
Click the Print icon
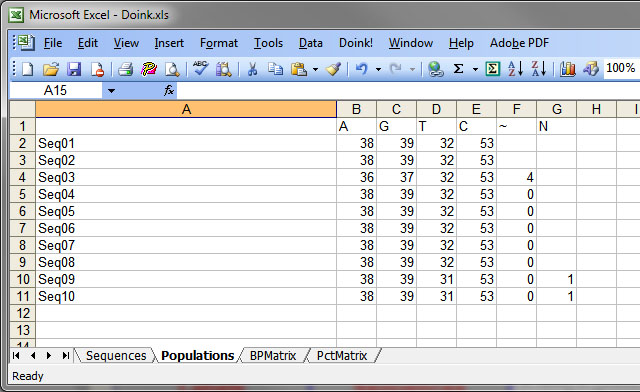click(x=126, y=69)
